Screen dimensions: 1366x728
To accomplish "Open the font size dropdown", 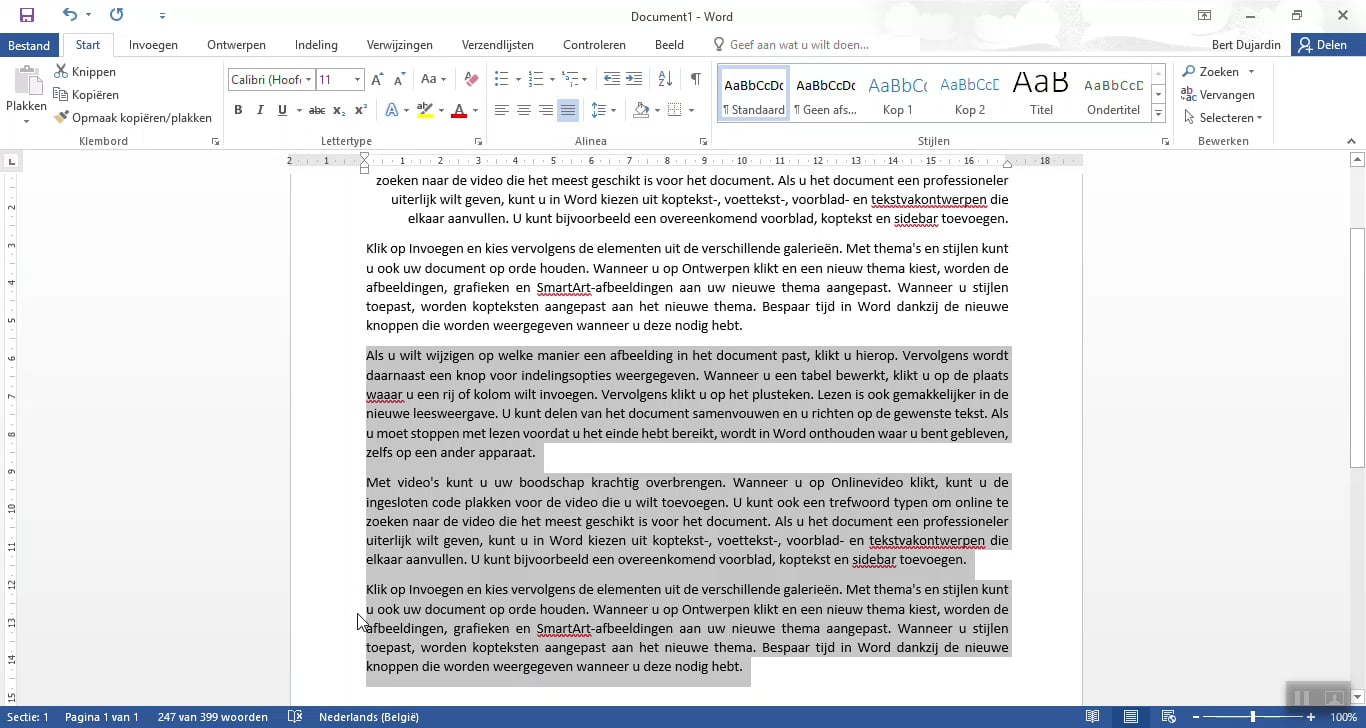I will tap(357, 79).
